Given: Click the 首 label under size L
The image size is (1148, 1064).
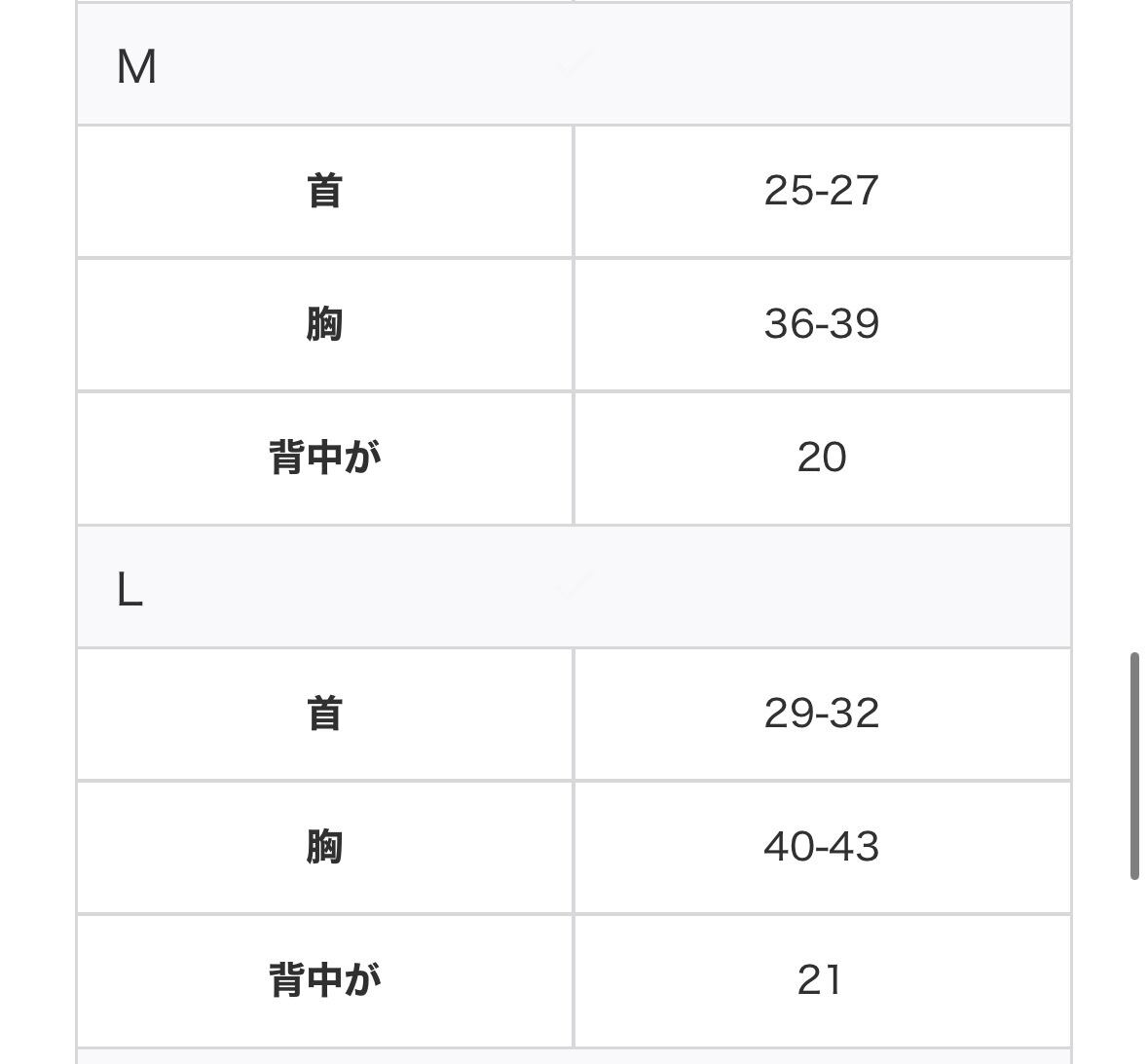Looking at the screenshot, I should tap(324, 714).
